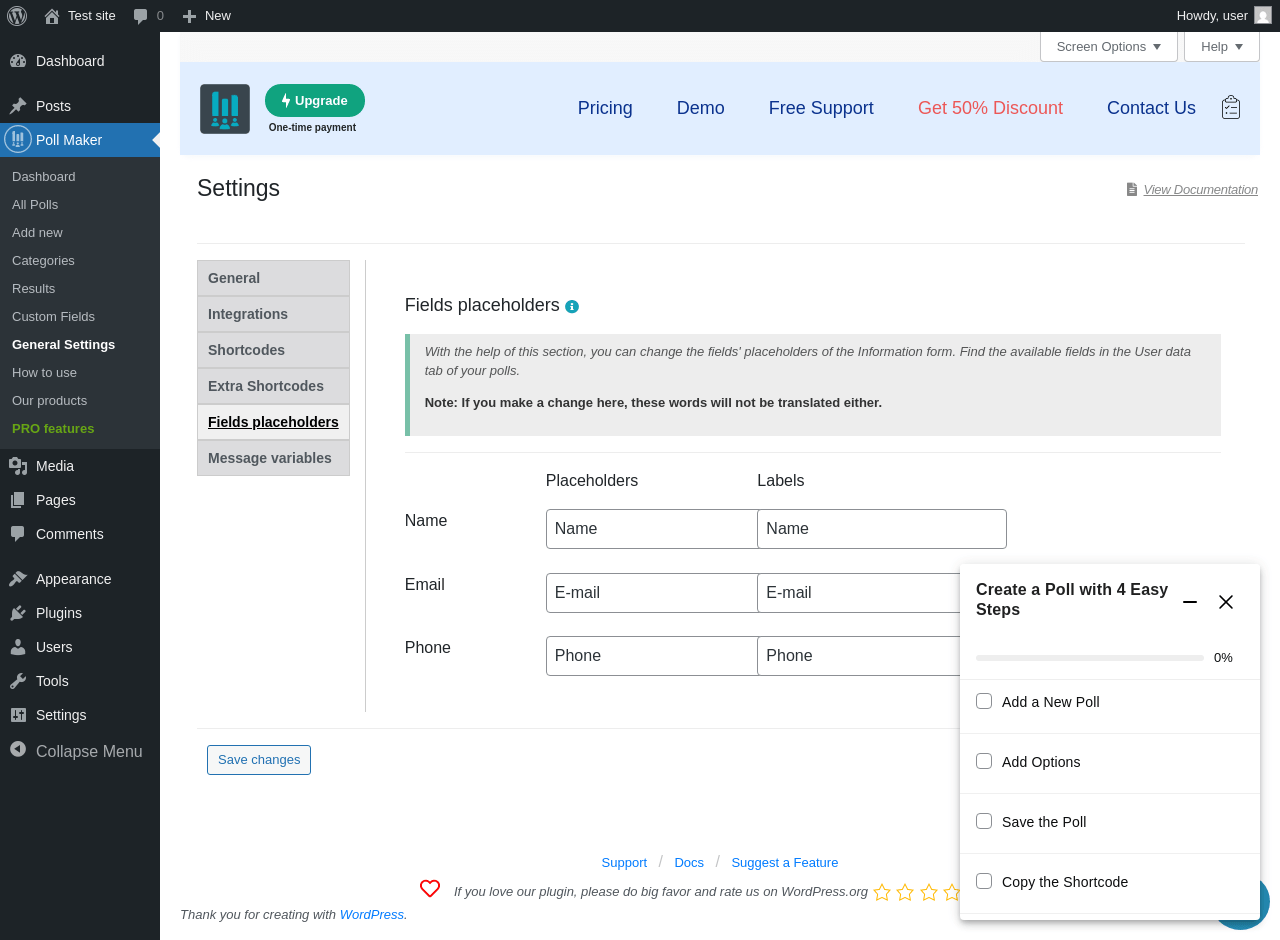Open Tools wrench icon in sidebar

[18, 681]
